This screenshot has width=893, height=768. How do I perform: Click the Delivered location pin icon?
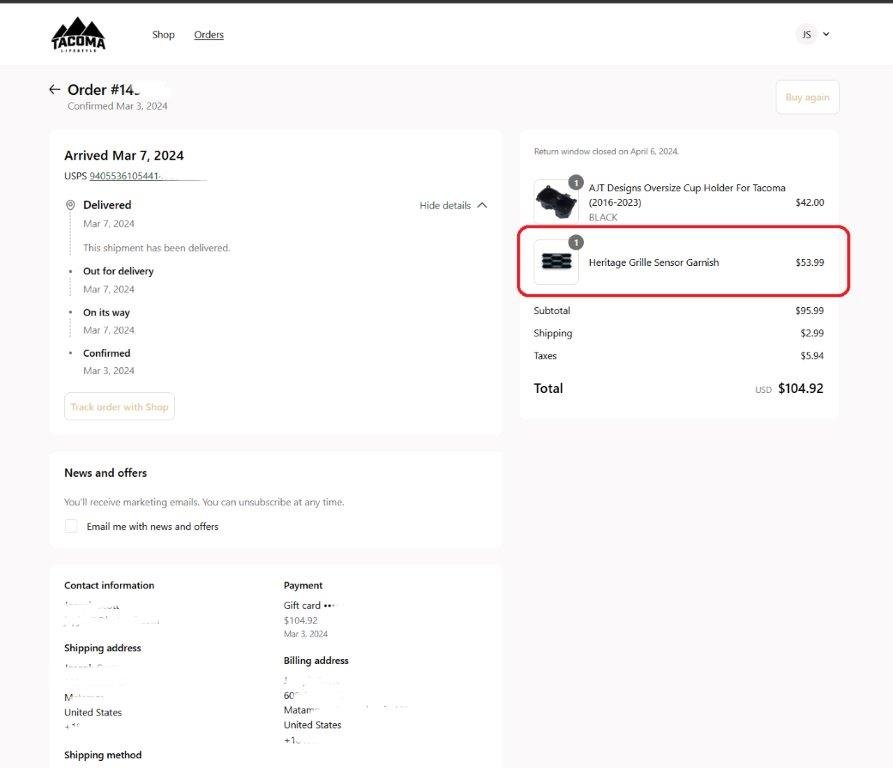point(70,205)
